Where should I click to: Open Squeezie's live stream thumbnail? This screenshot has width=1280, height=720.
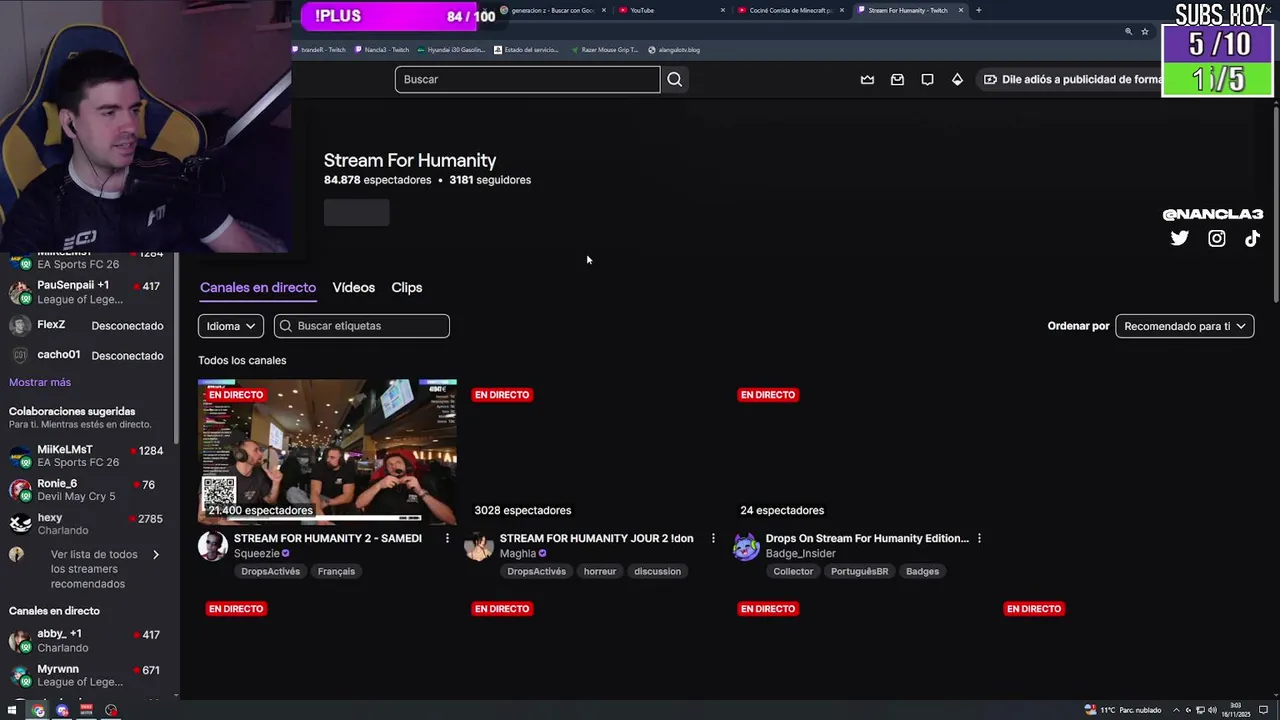coord(327,451)
